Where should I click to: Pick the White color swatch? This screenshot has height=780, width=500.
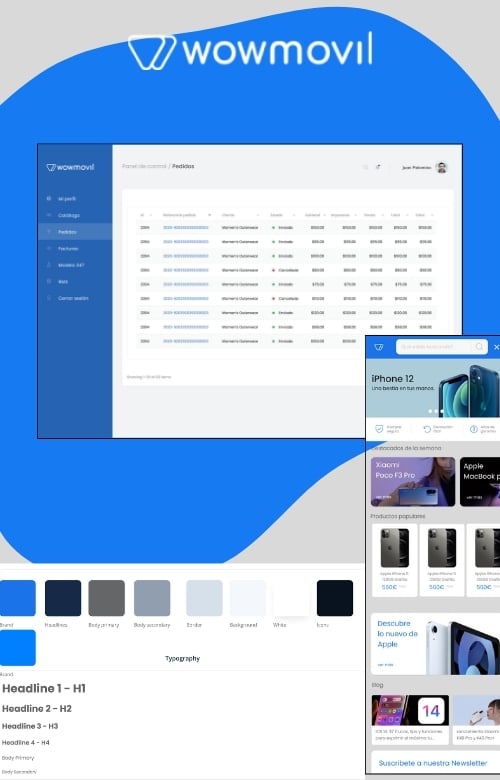coord(292,597)
